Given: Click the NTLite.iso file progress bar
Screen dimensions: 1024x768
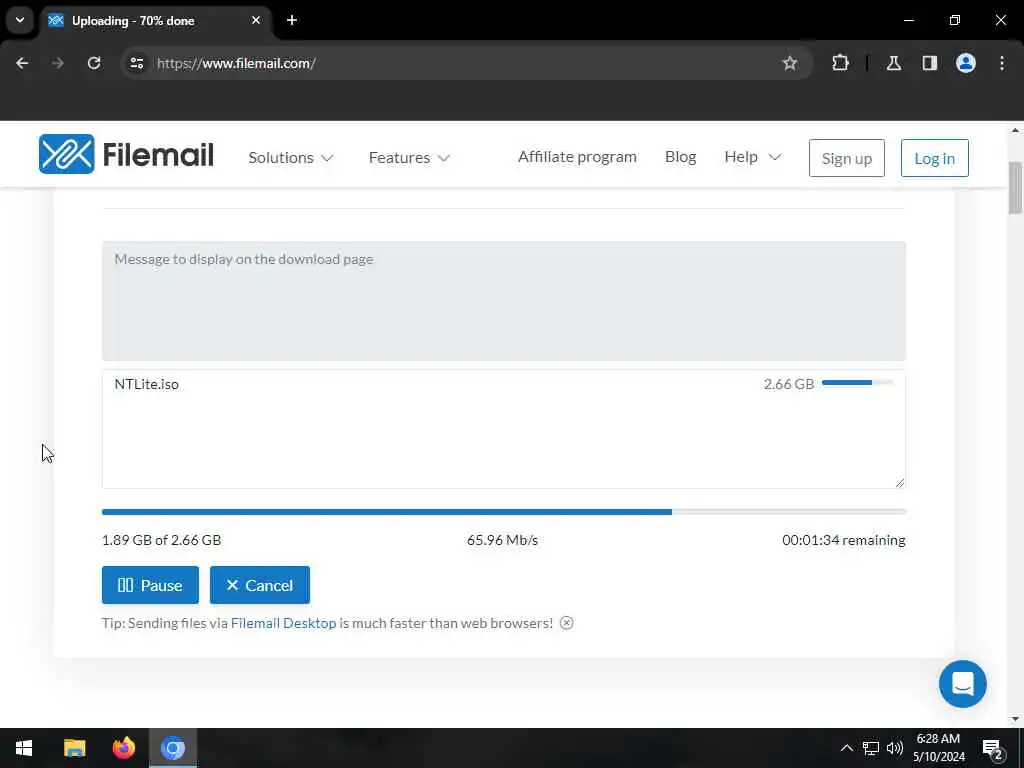Looking at the screenshot, I should coord(857,383).
